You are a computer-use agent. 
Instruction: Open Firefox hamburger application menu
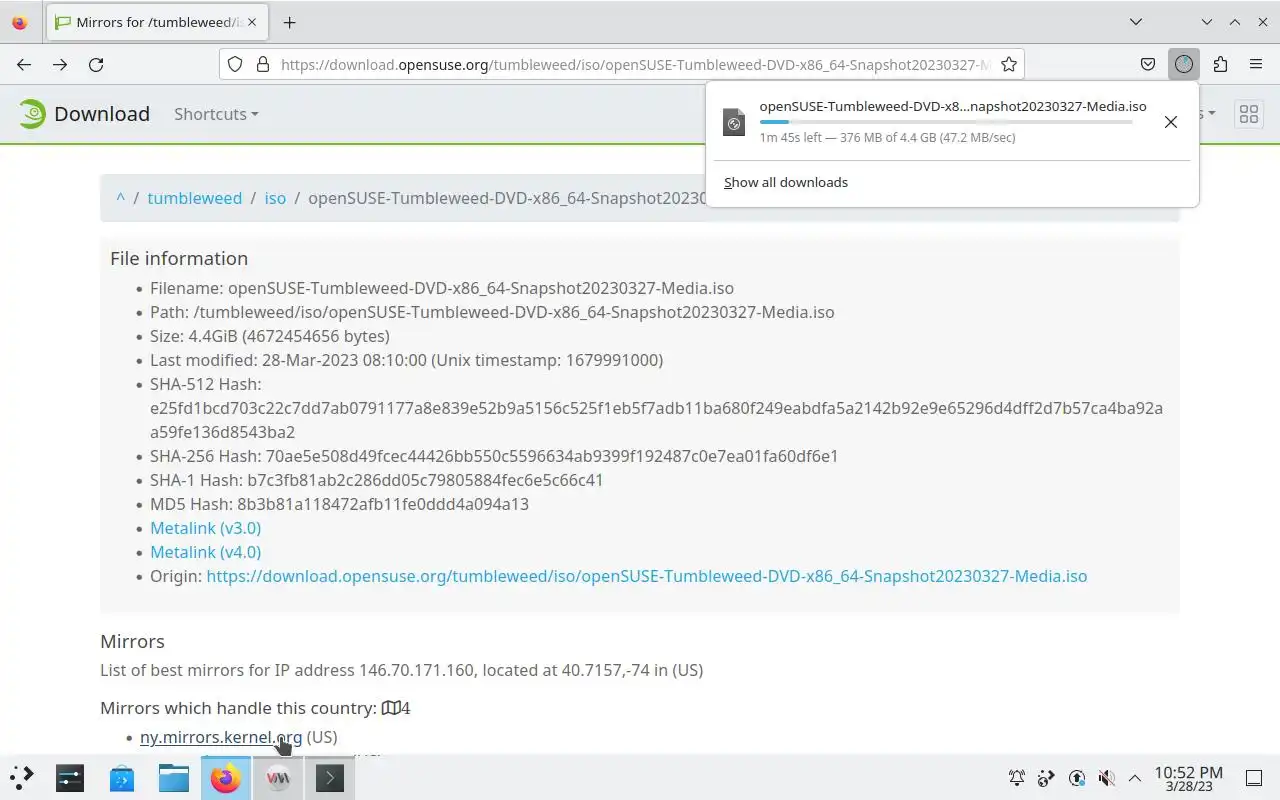pyautogui.click(x=1256, y=64)
